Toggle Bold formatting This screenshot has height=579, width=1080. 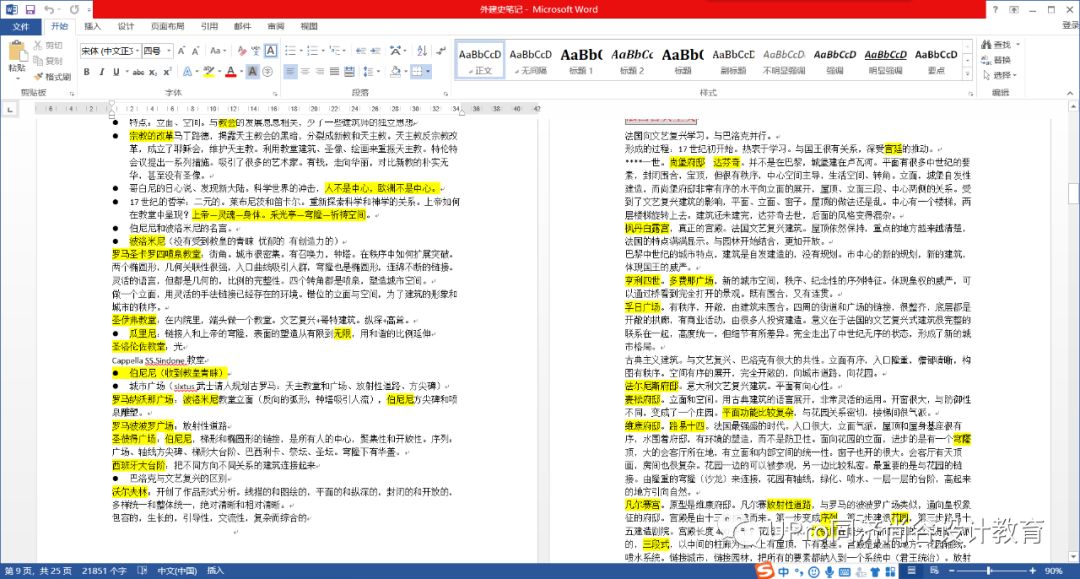87,72
